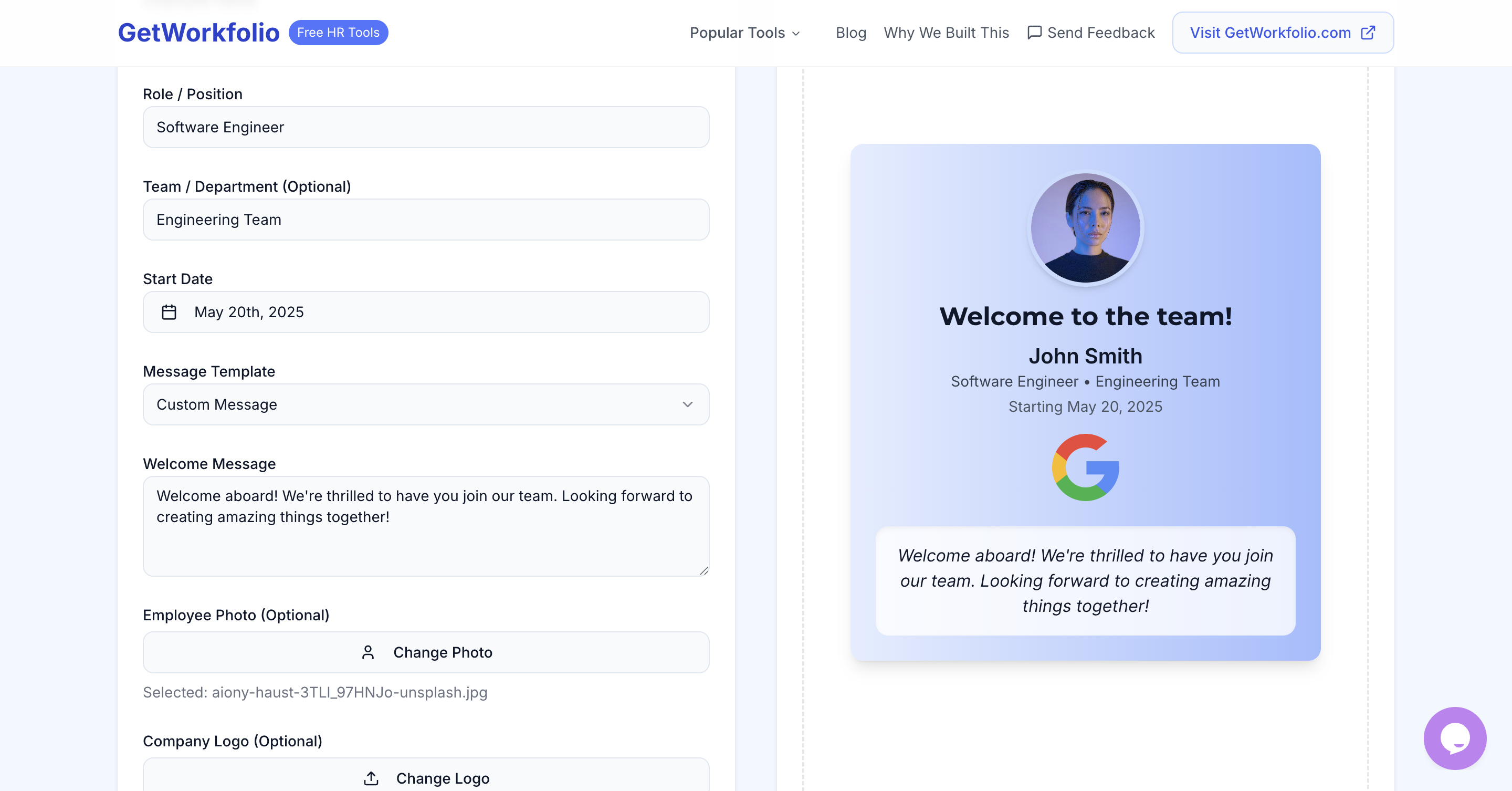1512x791 pixels.
Task: Open the Popular Tools menu
Action: click(745, 33)
